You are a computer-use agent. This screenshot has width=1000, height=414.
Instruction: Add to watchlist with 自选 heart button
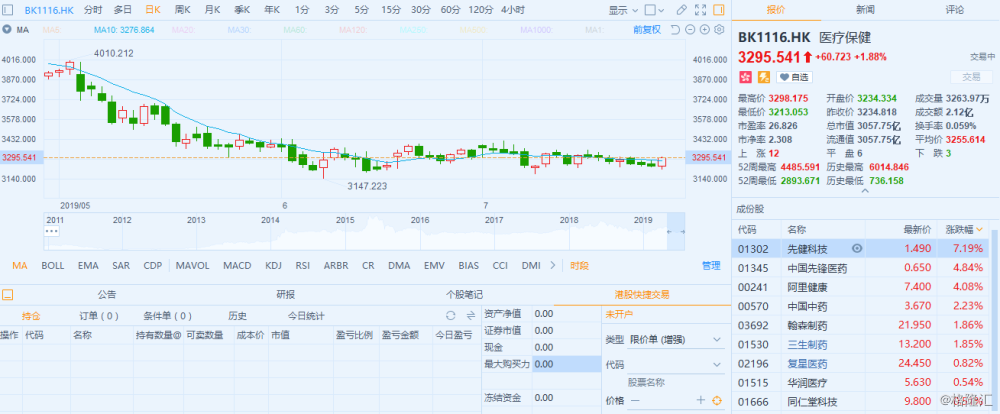point(795,76)
